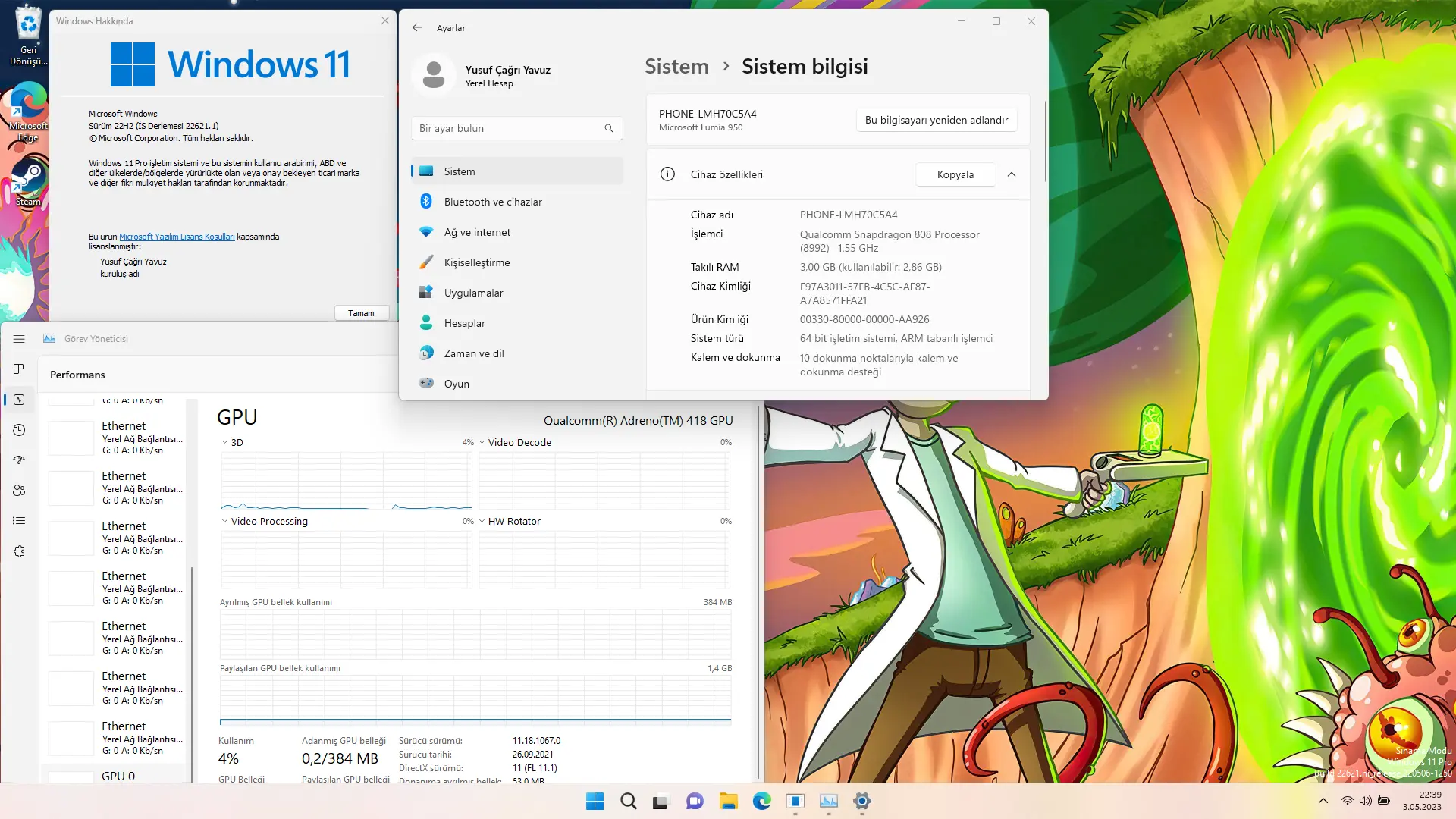Open the Video Decode graph dropdown
This screenshot has width=1456, height=819.
click(482, 442)
